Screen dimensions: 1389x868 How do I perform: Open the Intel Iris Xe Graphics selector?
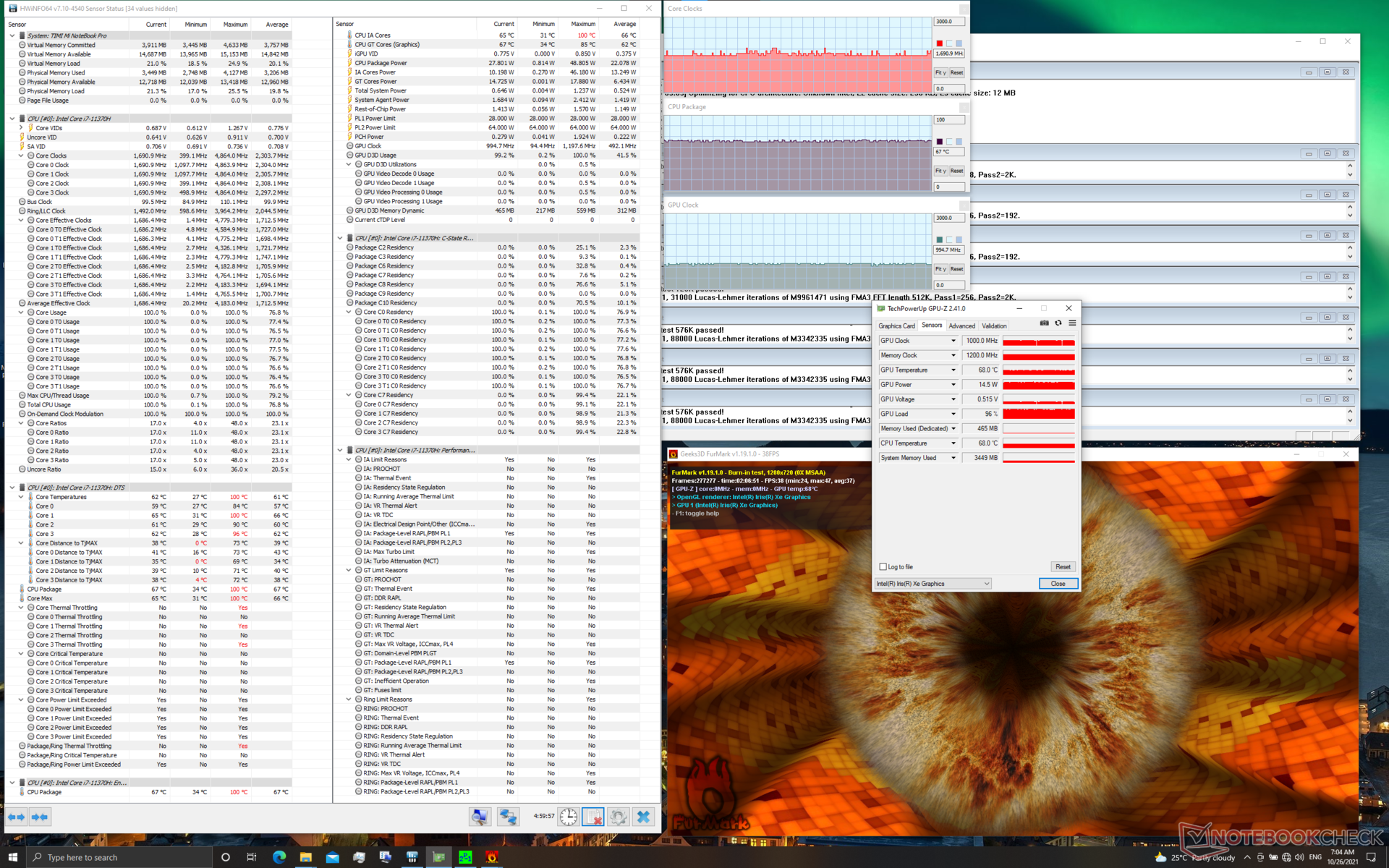click(x=933, y=584)
